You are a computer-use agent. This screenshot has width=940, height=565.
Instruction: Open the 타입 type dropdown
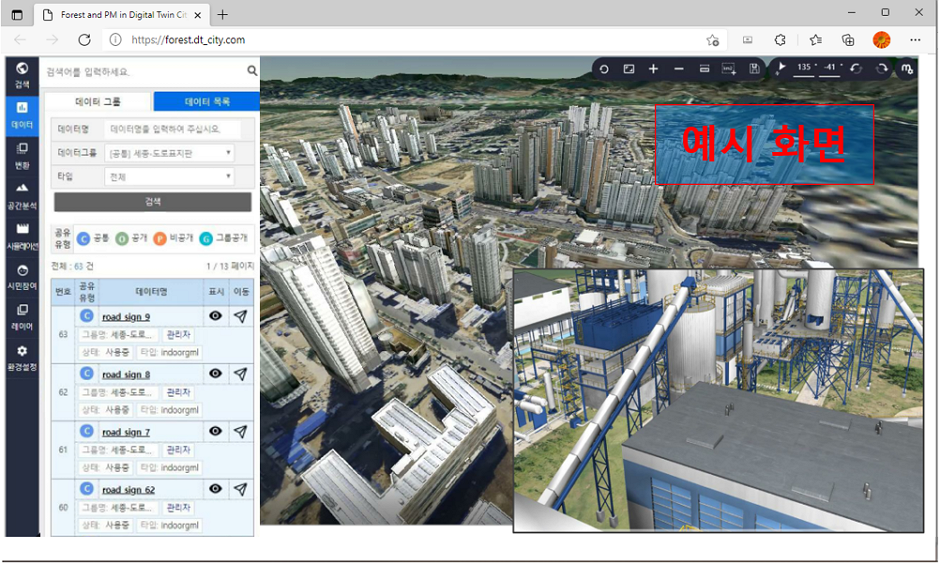tap(169, 177)
